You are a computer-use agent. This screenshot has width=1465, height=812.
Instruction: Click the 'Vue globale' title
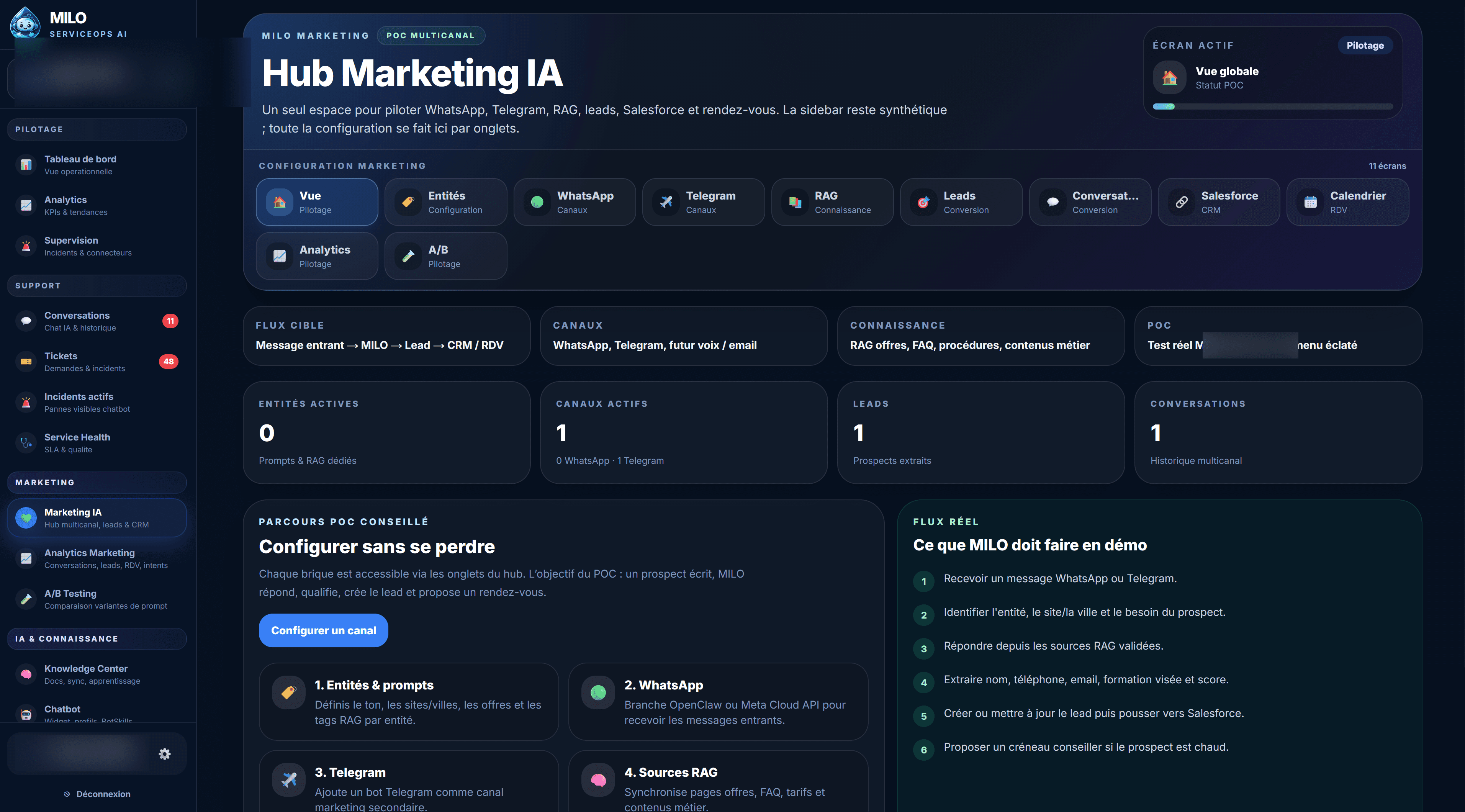pyautogui.click(x=1227, y=71)
